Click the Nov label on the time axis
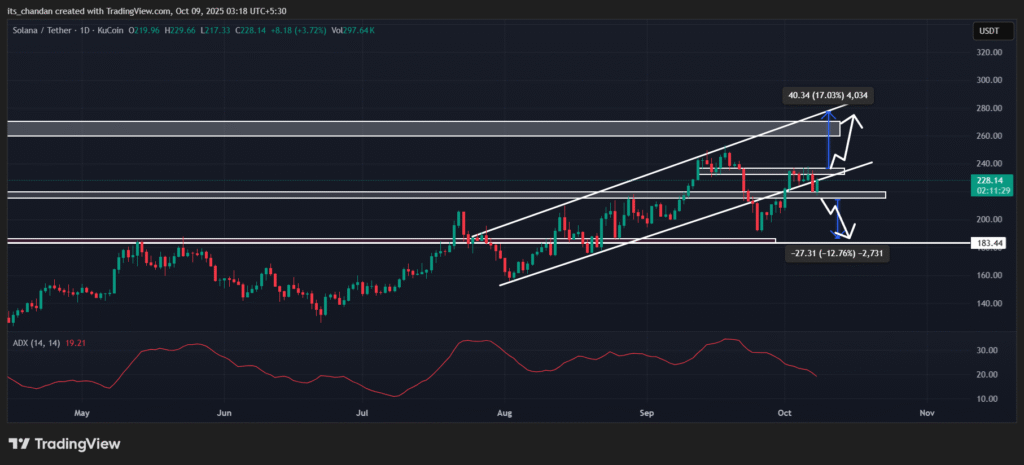1024x465 pixels. (926, 412)
